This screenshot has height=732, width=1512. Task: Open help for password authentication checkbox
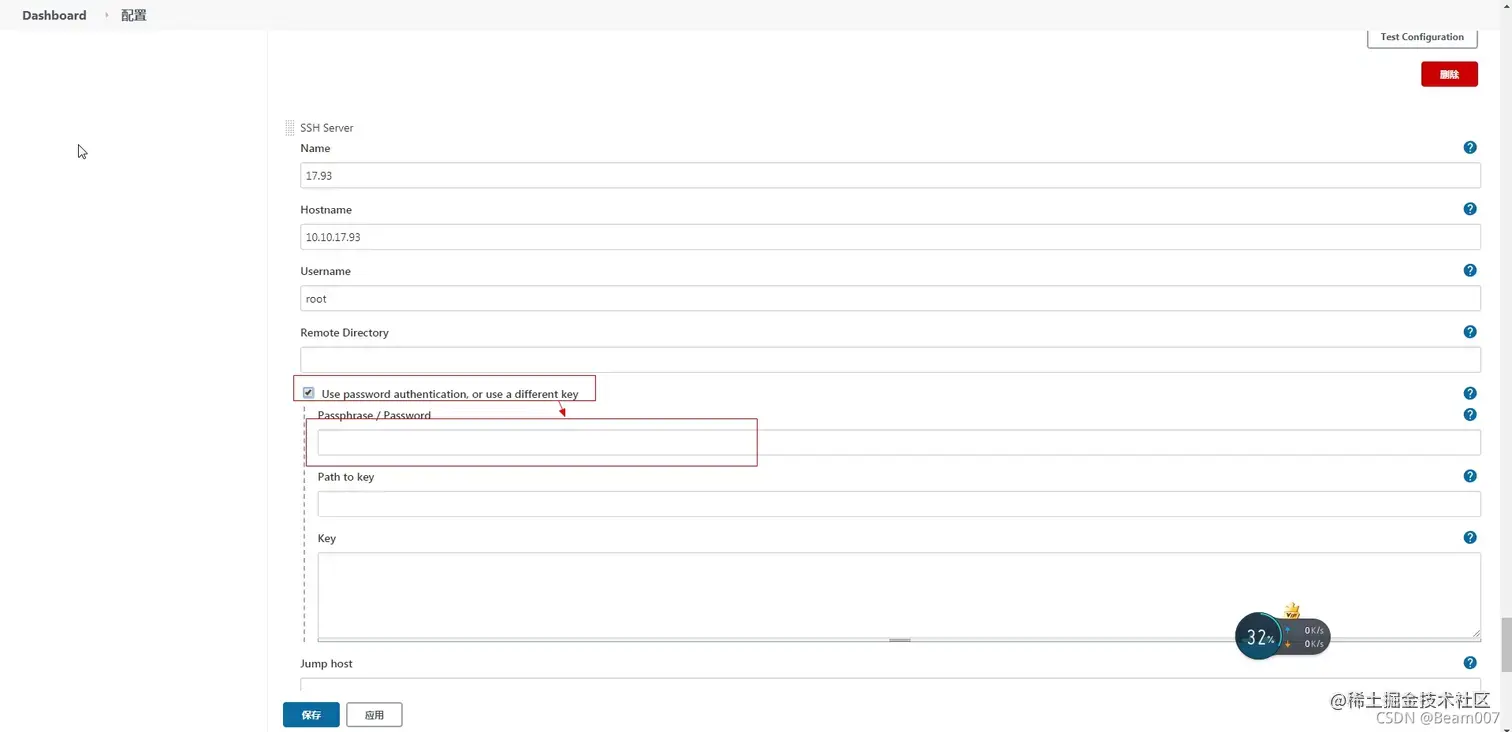pos(1469,394)
